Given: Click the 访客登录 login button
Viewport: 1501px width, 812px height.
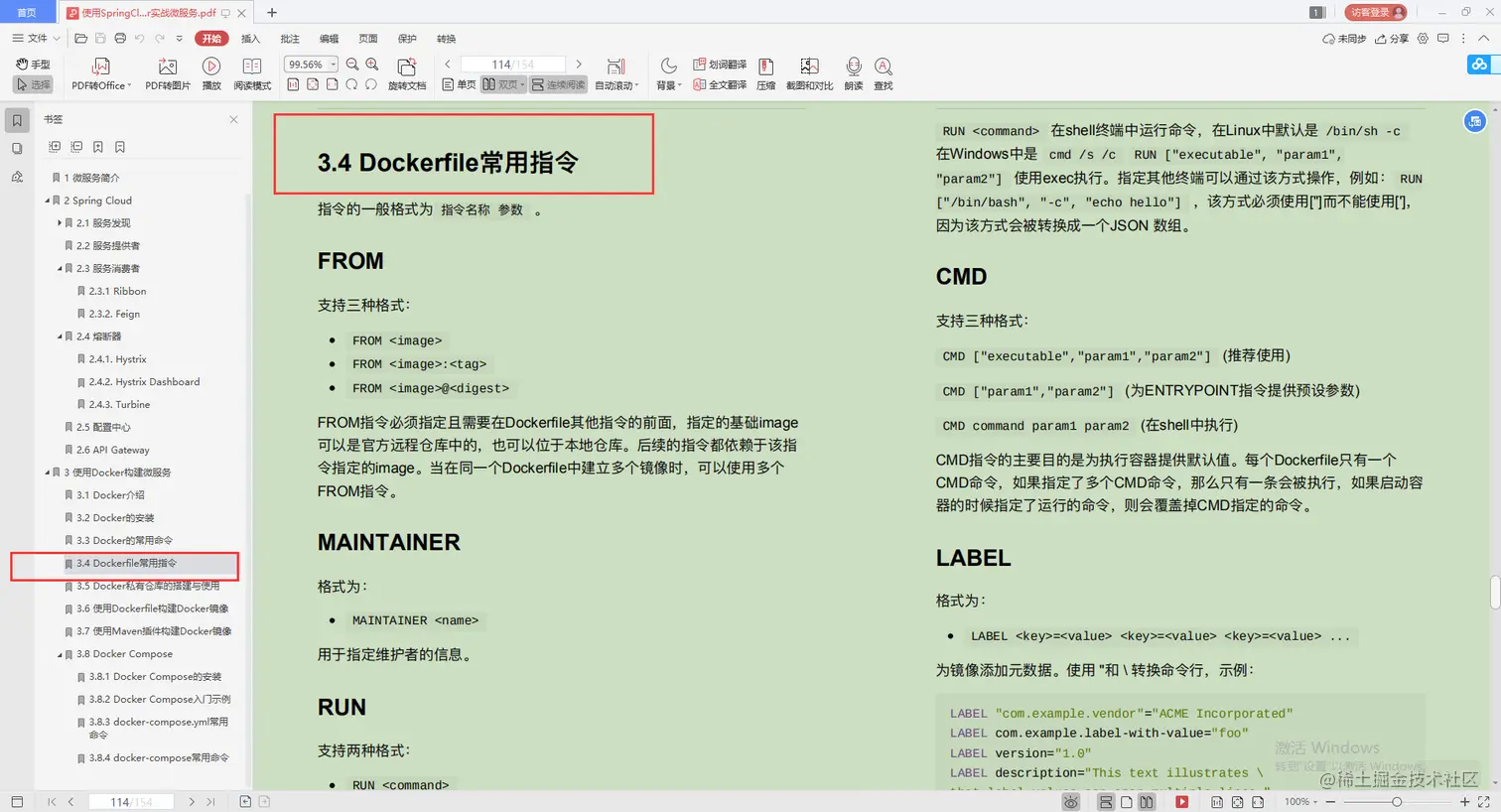Looking at the screenshot, I should pos(1376,13).
